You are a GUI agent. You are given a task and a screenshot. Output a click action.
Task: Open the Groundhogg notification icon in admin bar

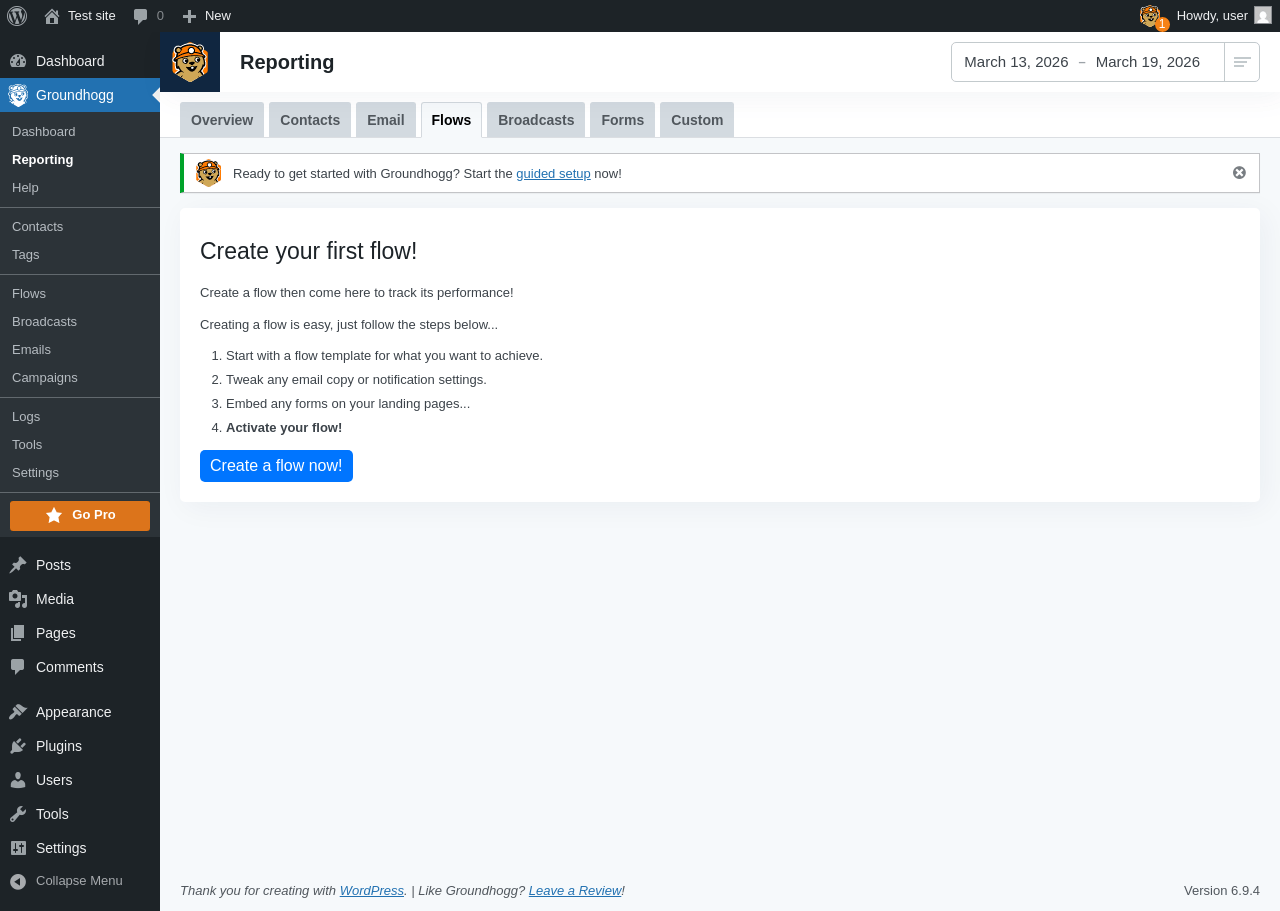tap(1152, 16)
